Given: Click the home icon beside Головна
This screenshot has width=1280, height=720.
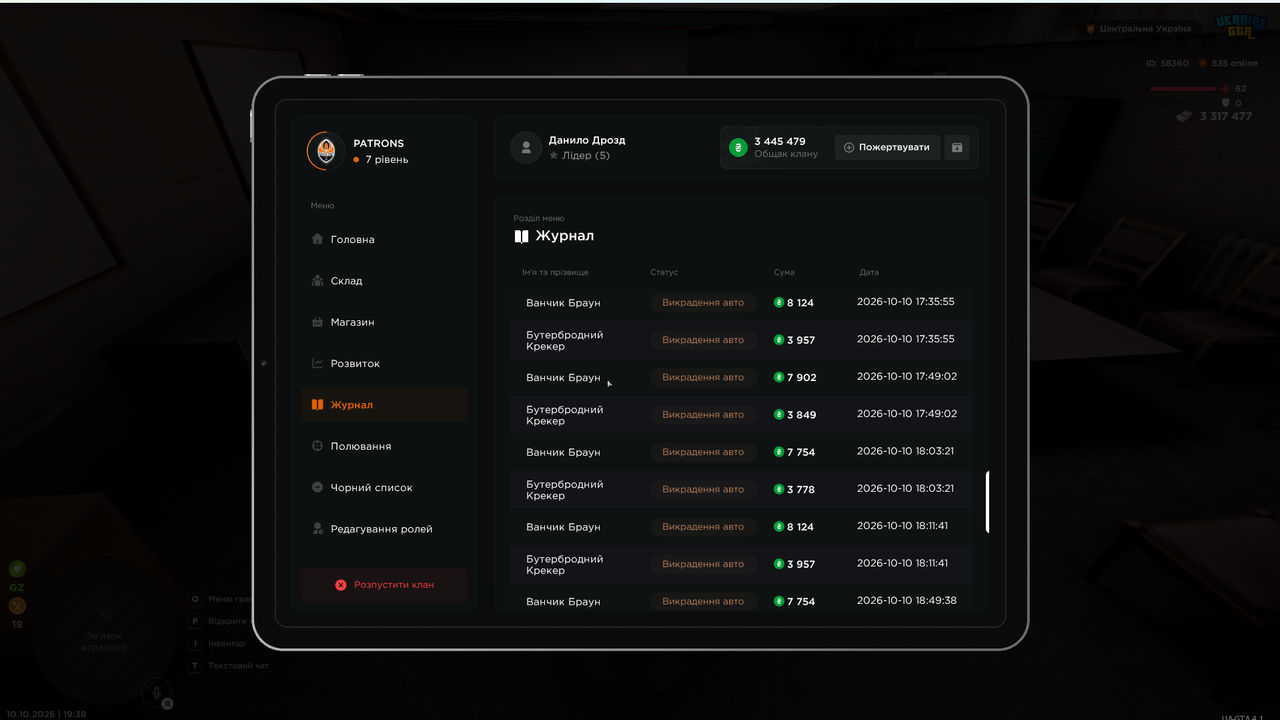Looking at the screenshot, I should tap(317, 239).
